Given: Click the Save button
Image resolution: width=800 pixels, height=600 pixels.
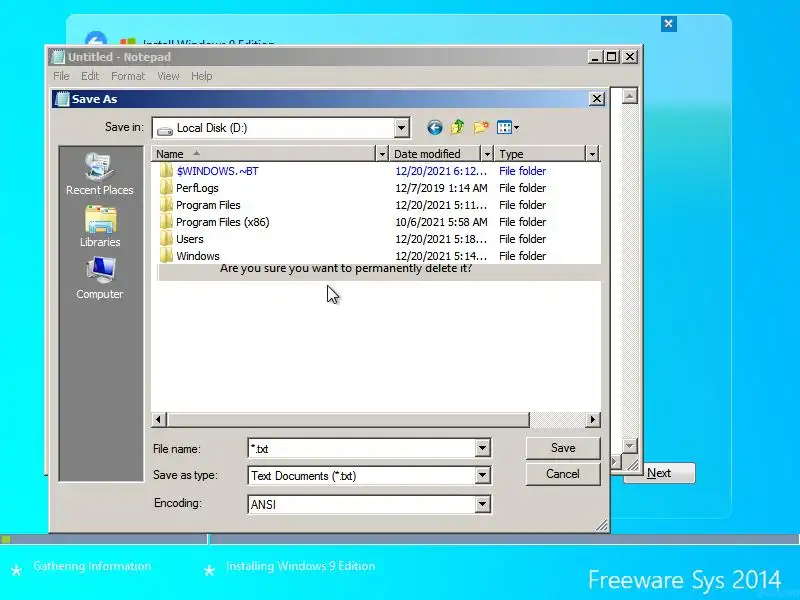Looking at the screenshot, I should pyautogui.click(x=563, y=448).
